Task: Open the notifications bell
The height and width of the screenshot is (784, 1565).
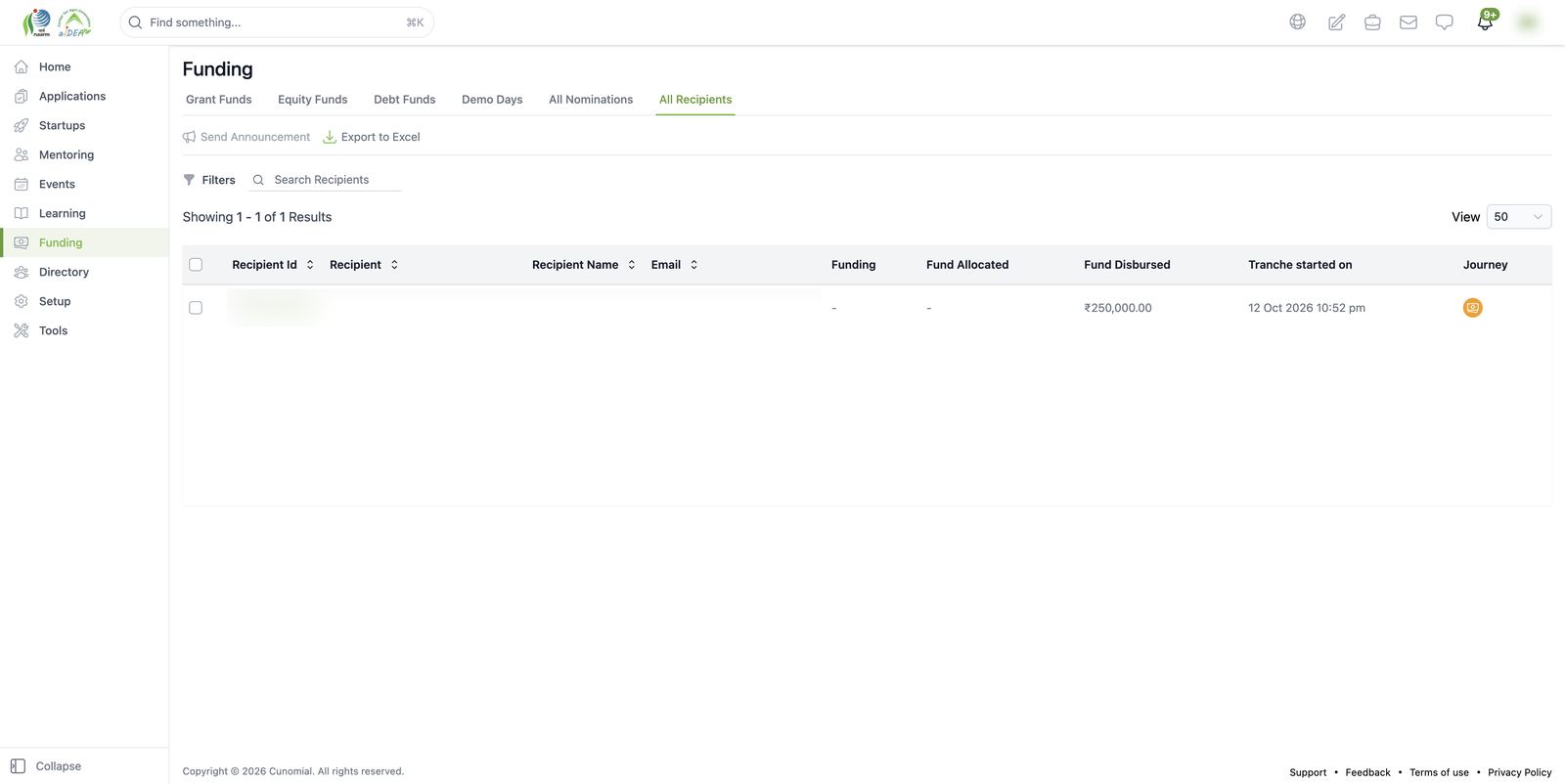Action: pyautogui.click(x=1485, y=22)
